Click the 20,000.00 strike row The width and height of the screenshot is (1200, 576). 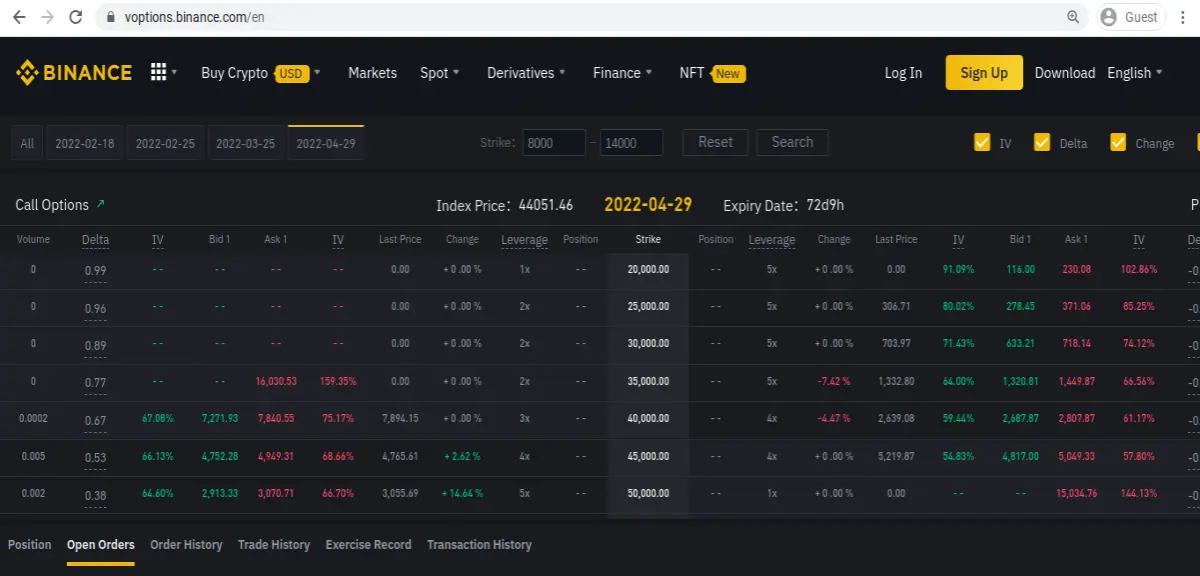click(x=600, y=270)
